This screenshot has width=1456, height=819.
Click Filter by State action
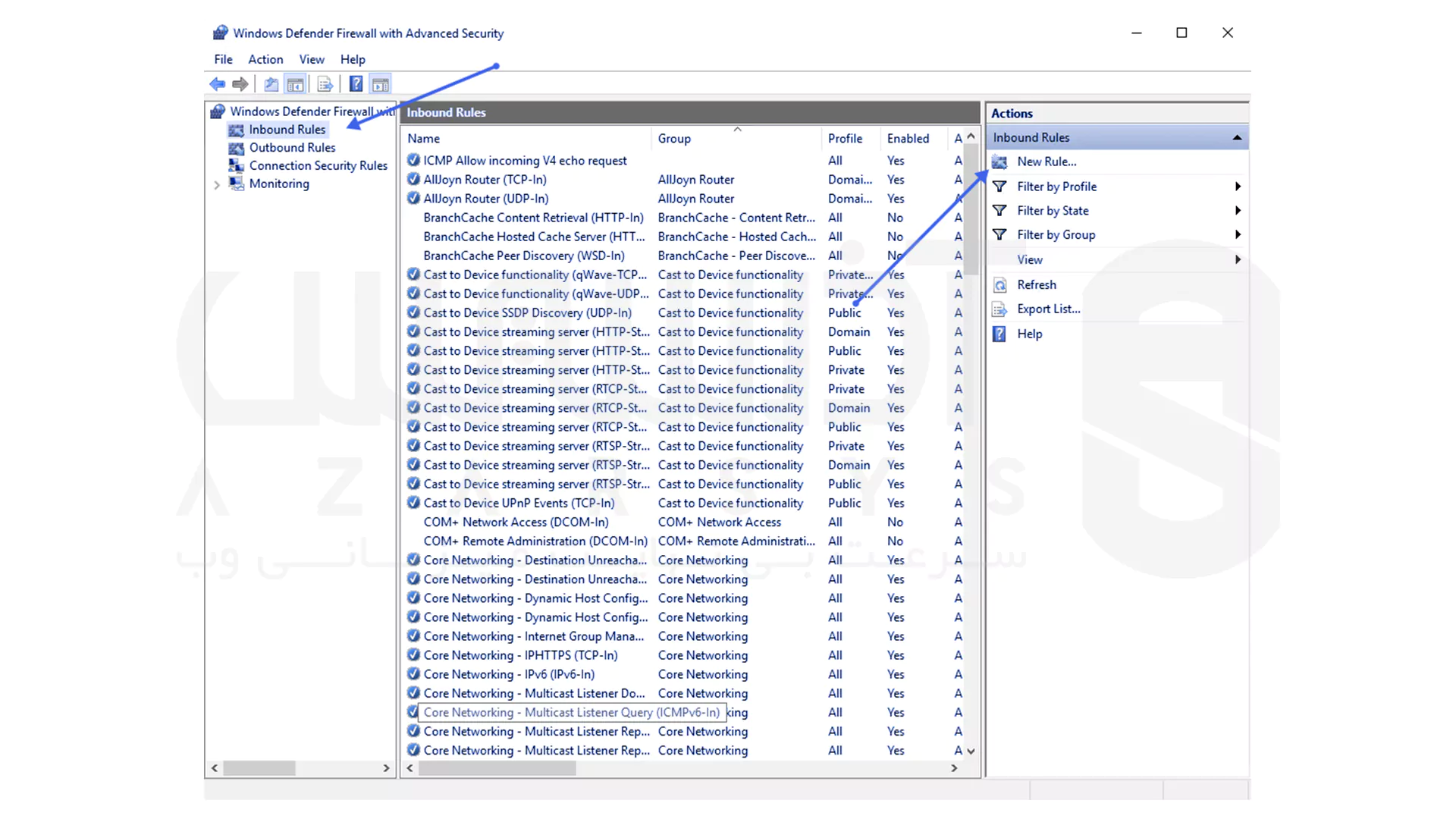tap(1053, 211)
